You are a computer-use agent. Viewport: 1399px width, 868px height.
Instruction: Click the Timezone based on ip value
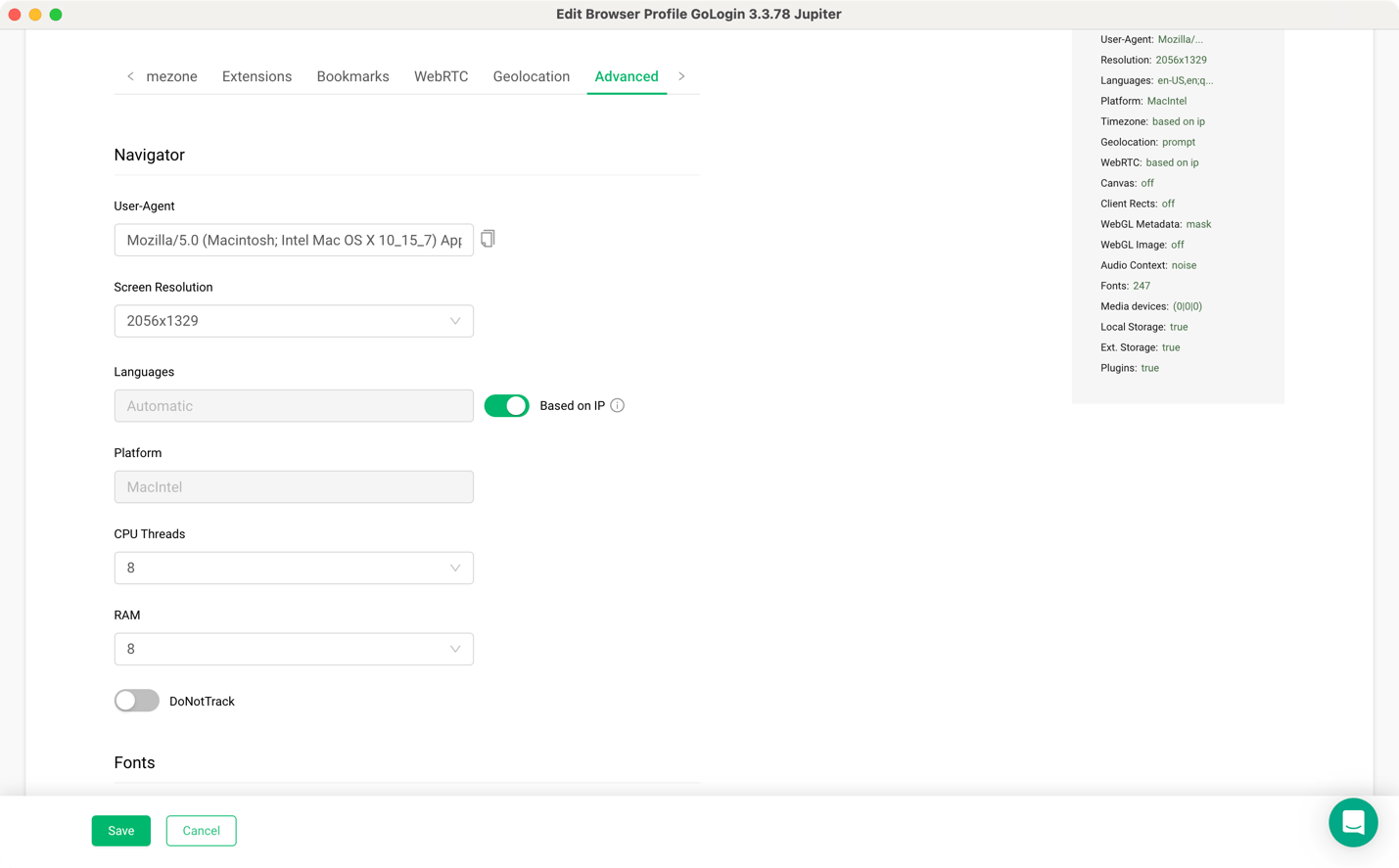click(x=1179, y=121)
